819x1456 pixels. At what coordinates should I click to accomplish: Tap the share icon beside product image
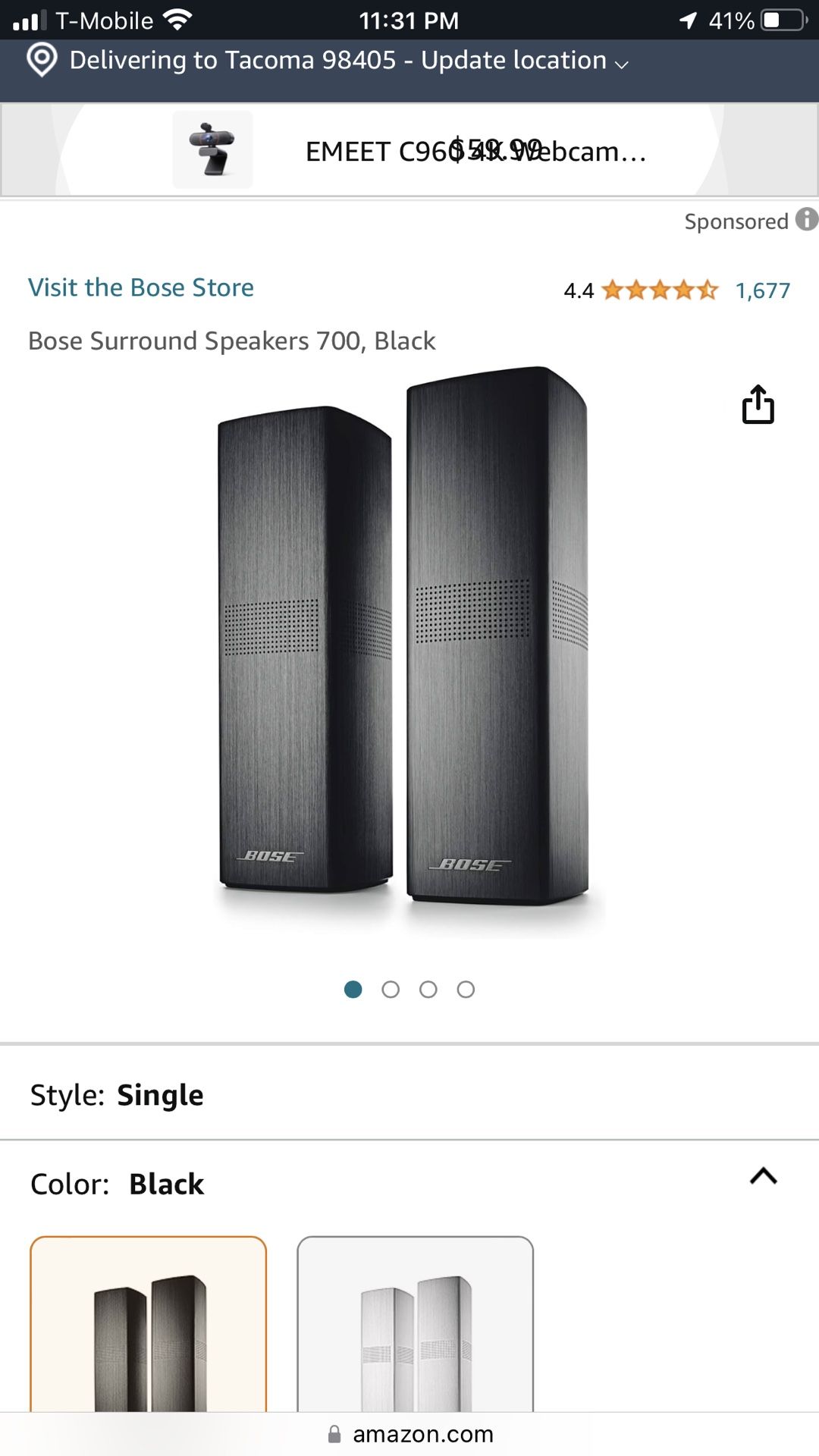pyautogui.click(x=758, y=404)
